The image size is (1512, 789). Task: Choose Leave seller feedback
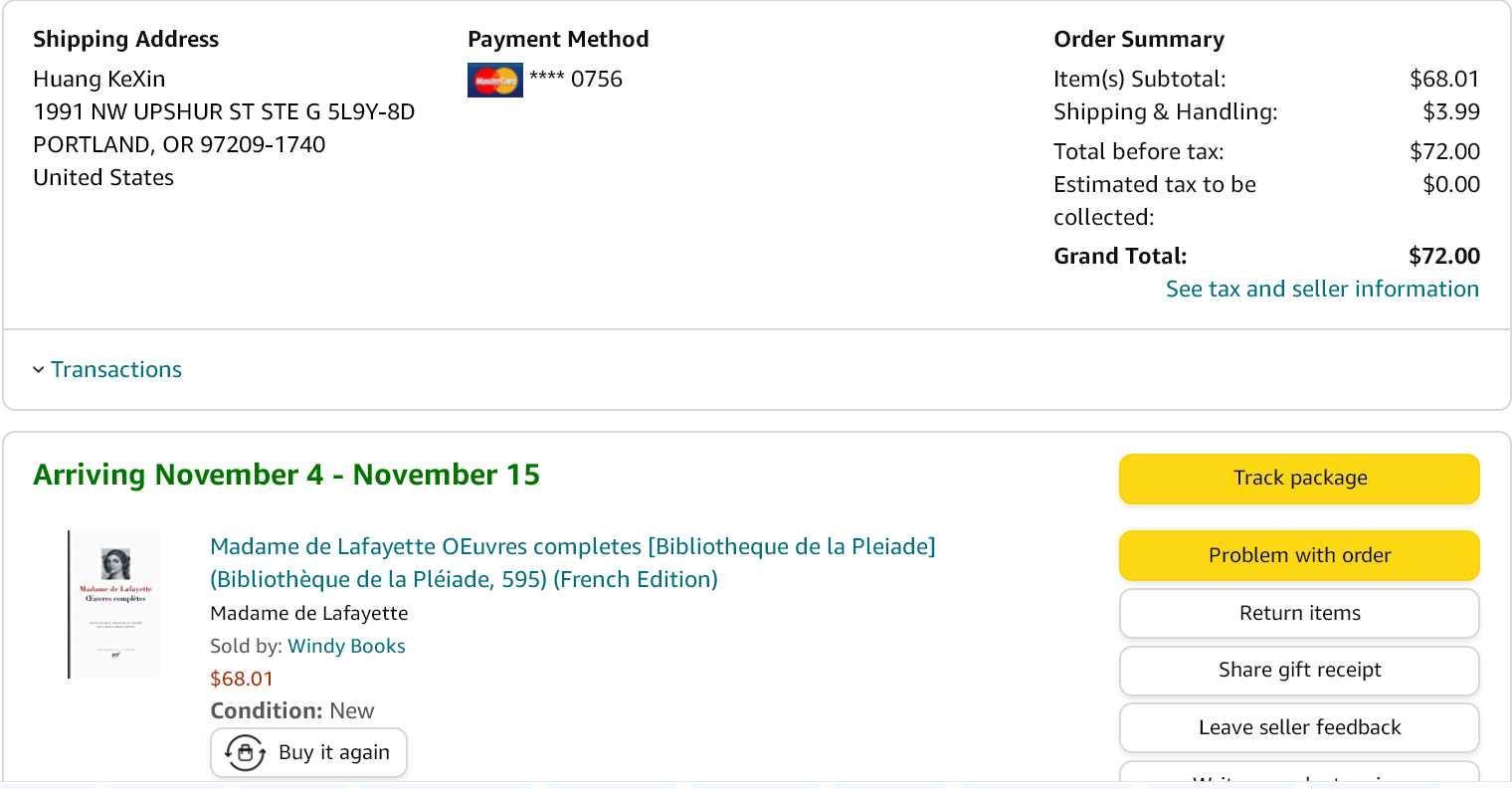pyautogui.click(x=1299, y=727)
